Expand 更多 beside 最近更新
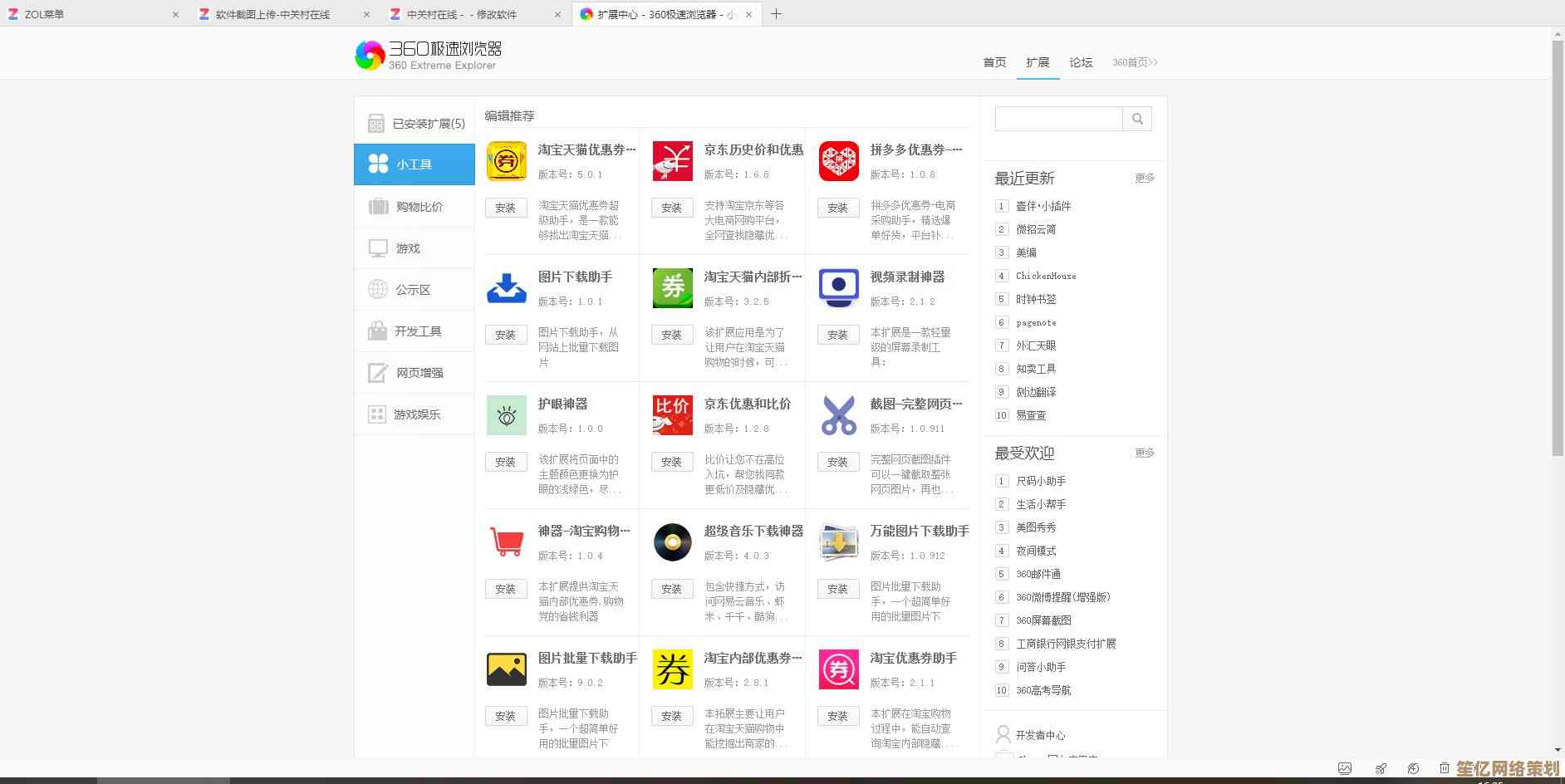This screenshot has height=784, width=1565. point(1144,178)
